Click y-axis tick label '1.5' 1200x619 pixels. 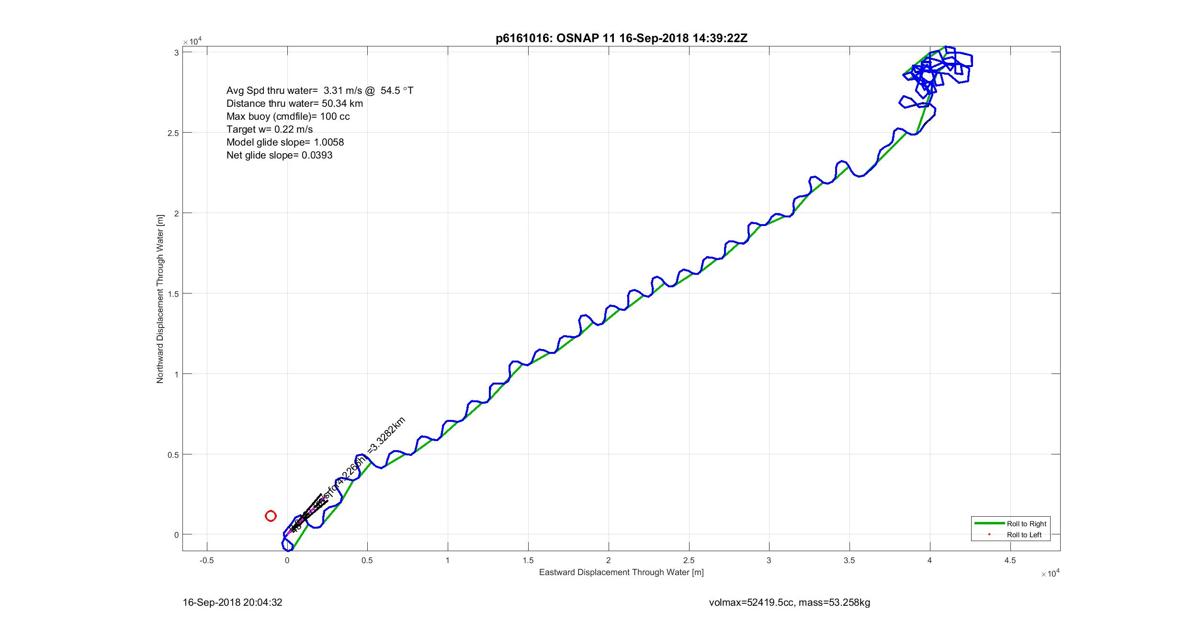[x=171, y=294]
